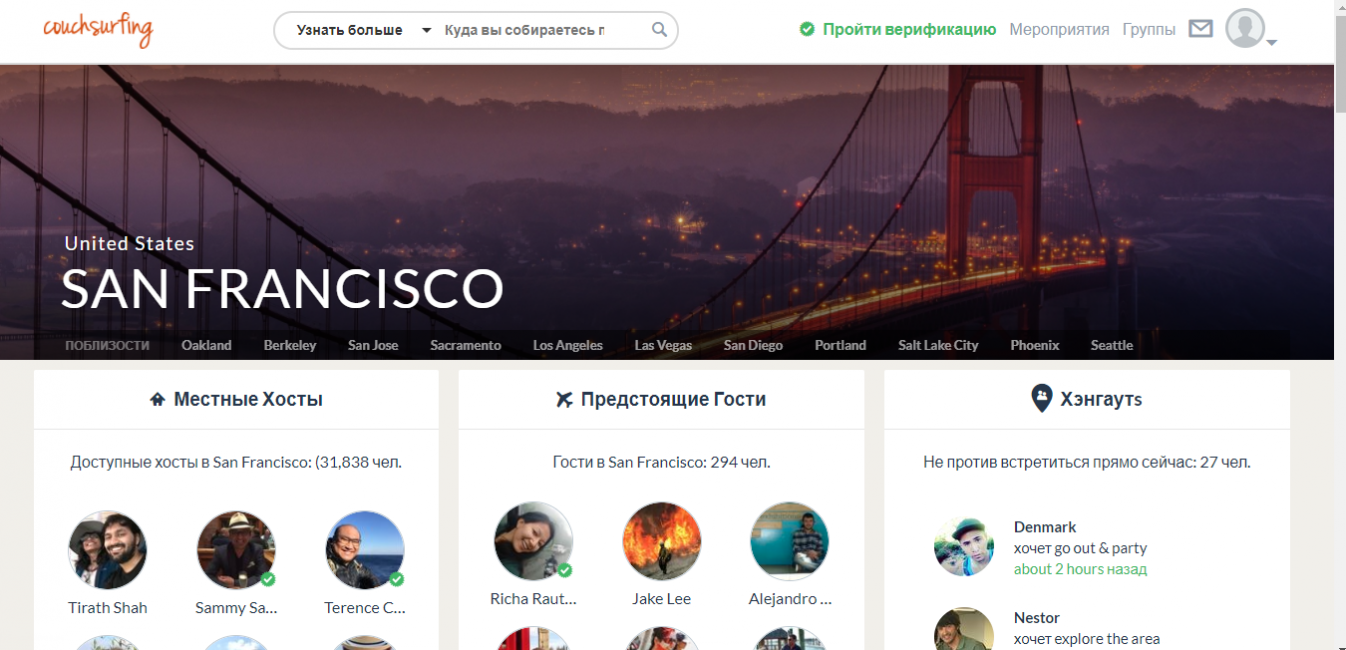Click the search magnifier icon
This screenshot has width=1346, height=650.
[659, 30]
